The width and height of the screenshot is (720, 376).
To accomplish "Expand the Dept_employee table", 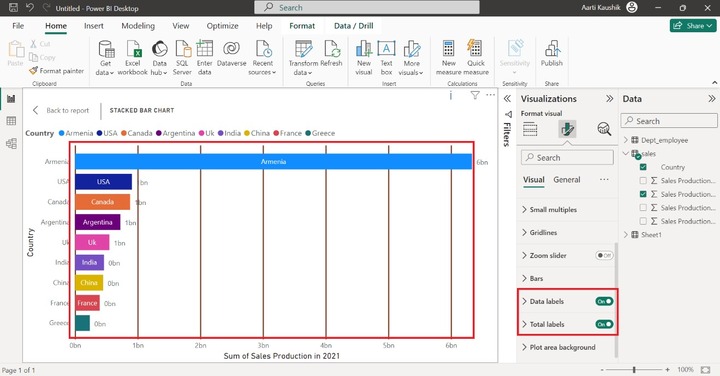I will pyautogui.click(x=626, y=140).
